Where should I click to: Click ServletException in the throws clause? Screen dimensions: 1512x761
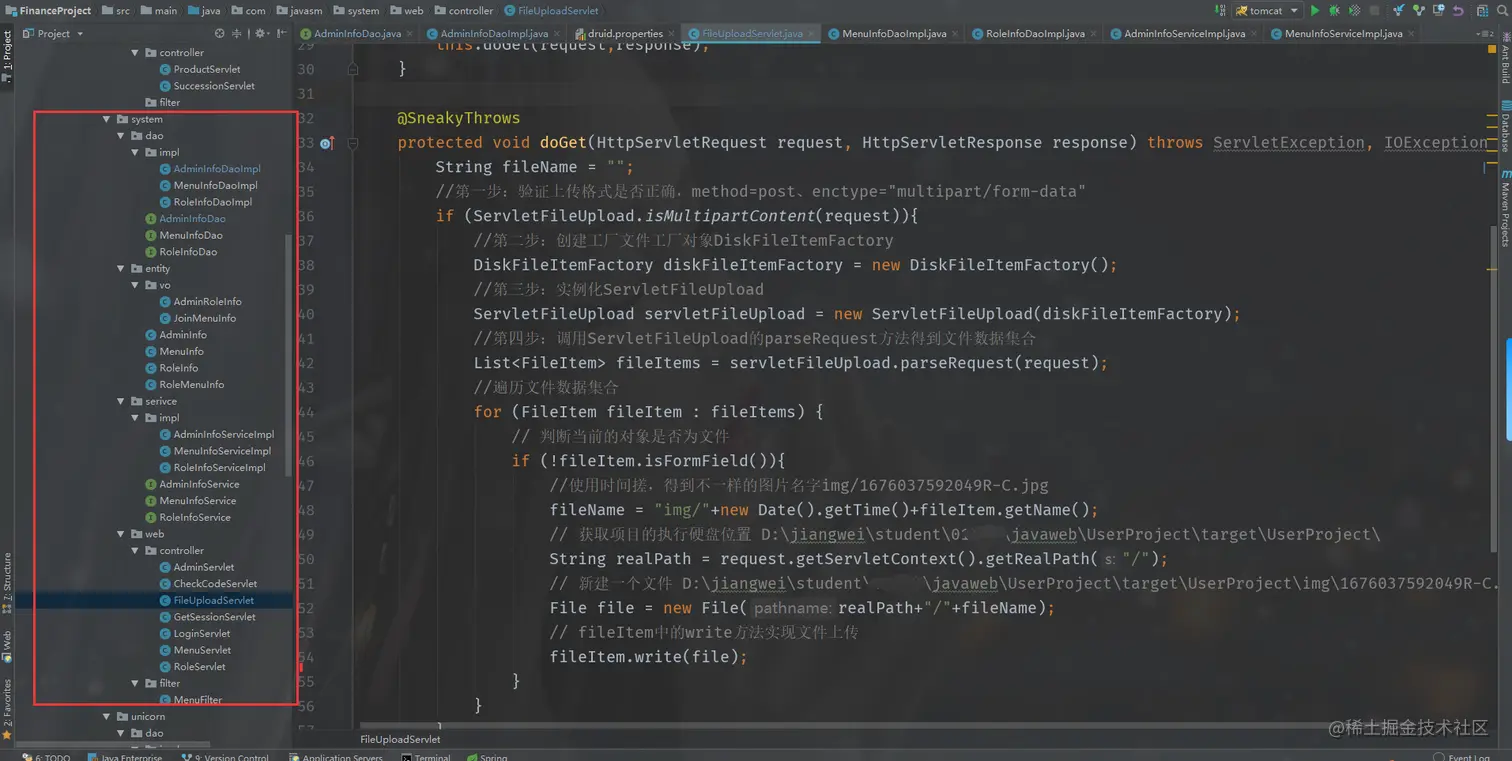(1288, 142)
